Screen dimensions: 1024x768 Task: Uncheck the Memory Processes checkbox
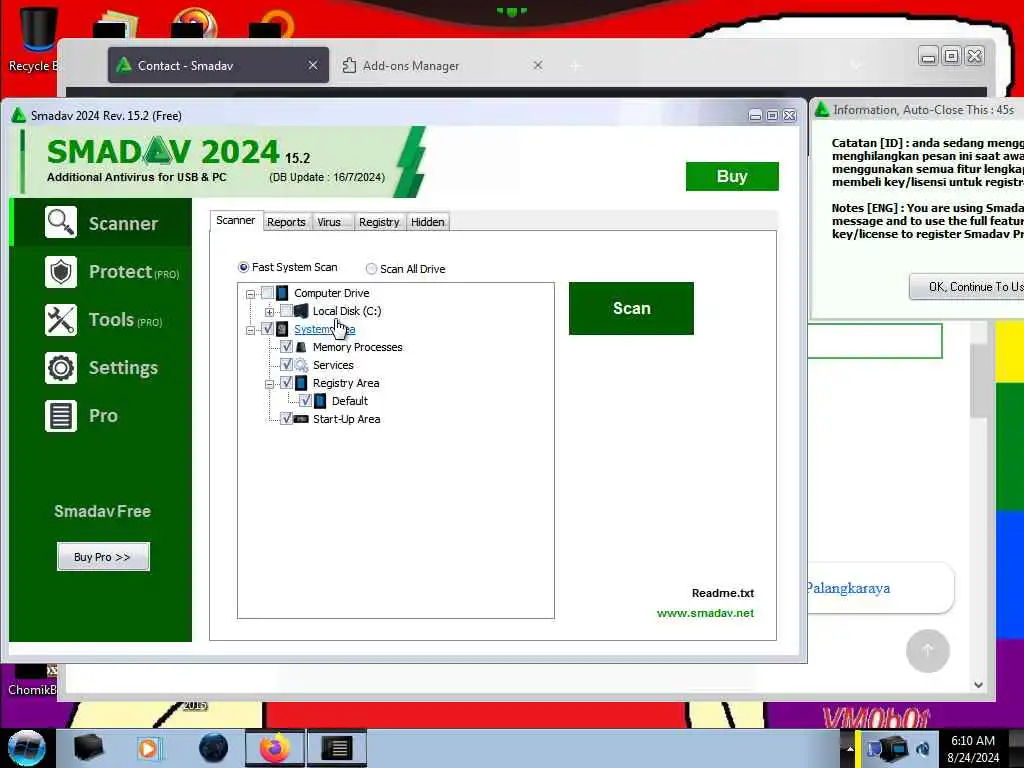(286, 347)
